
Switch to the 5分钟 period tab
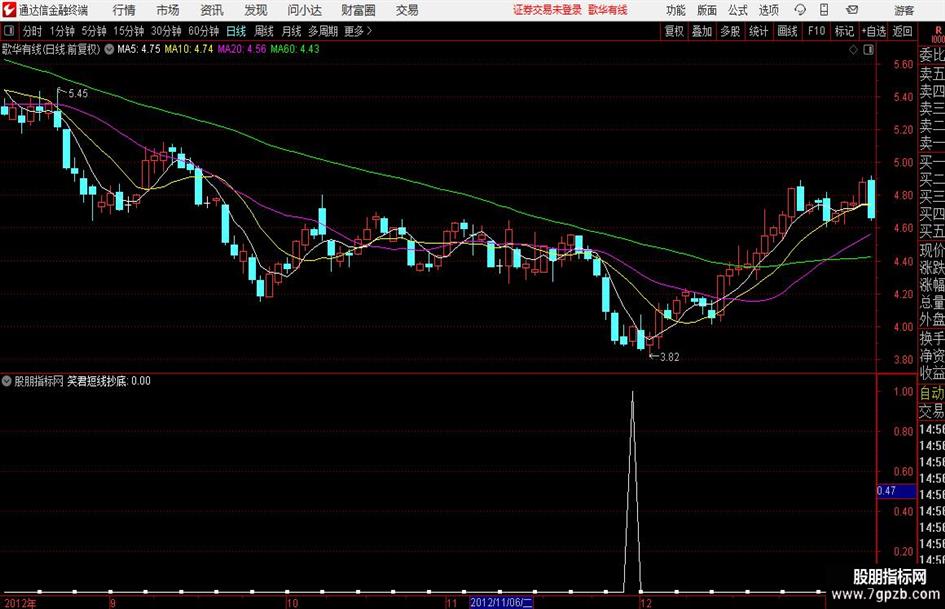93,31
